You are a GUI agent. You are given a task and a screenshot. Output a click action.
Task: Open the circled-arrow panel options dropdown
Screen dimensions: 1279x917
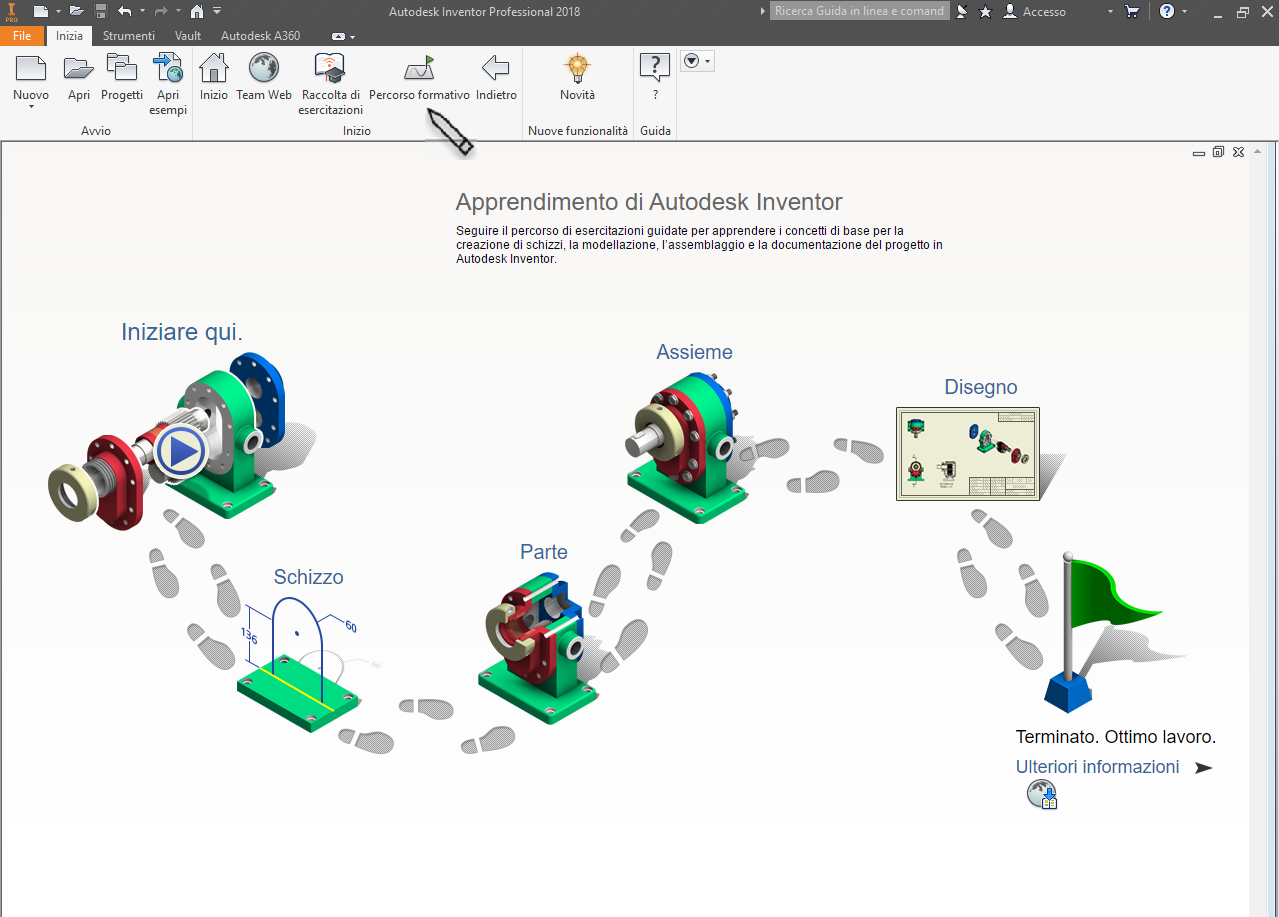pos(697,62)
